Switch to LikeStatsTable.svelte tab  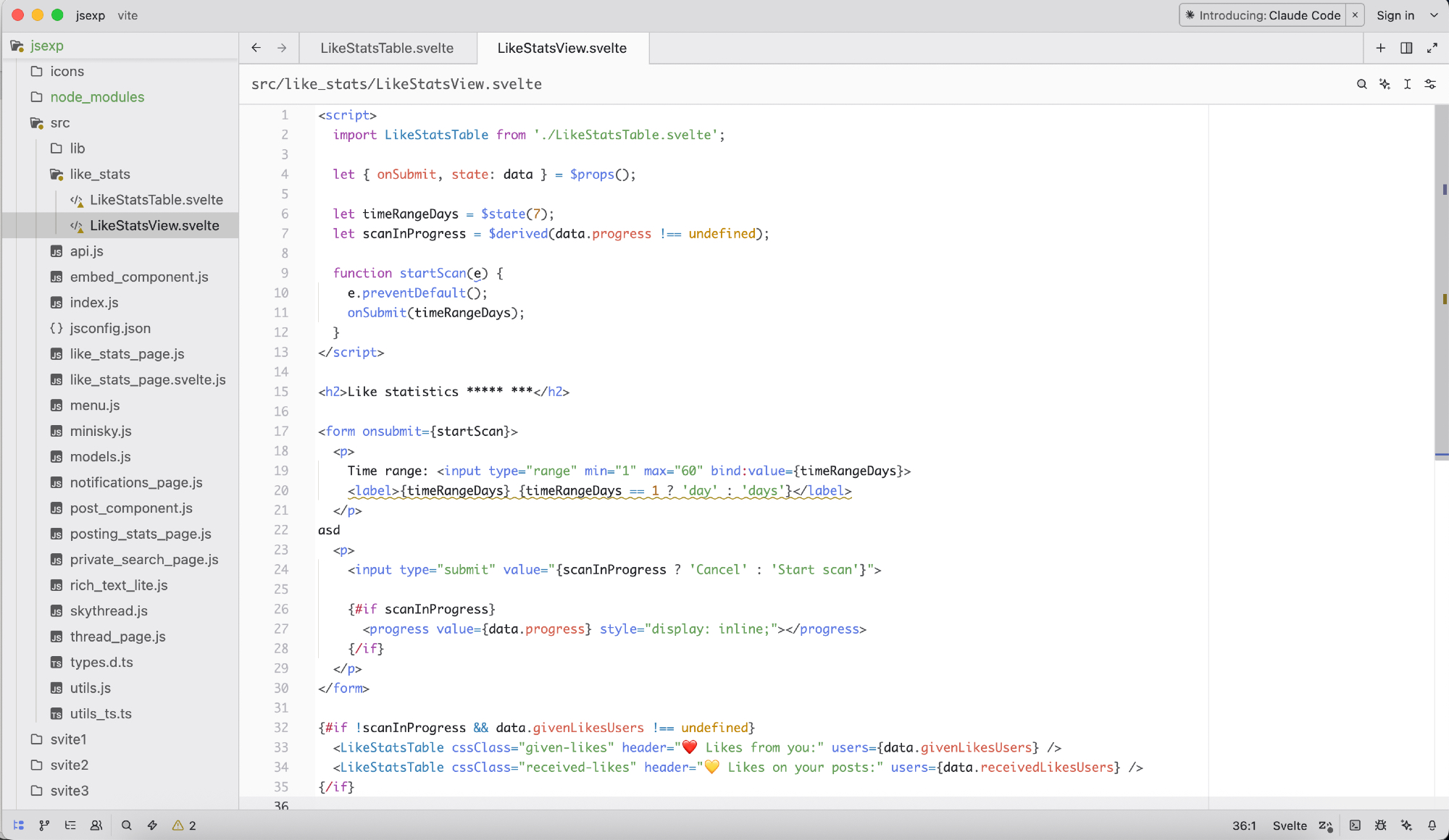pos(387,48)
